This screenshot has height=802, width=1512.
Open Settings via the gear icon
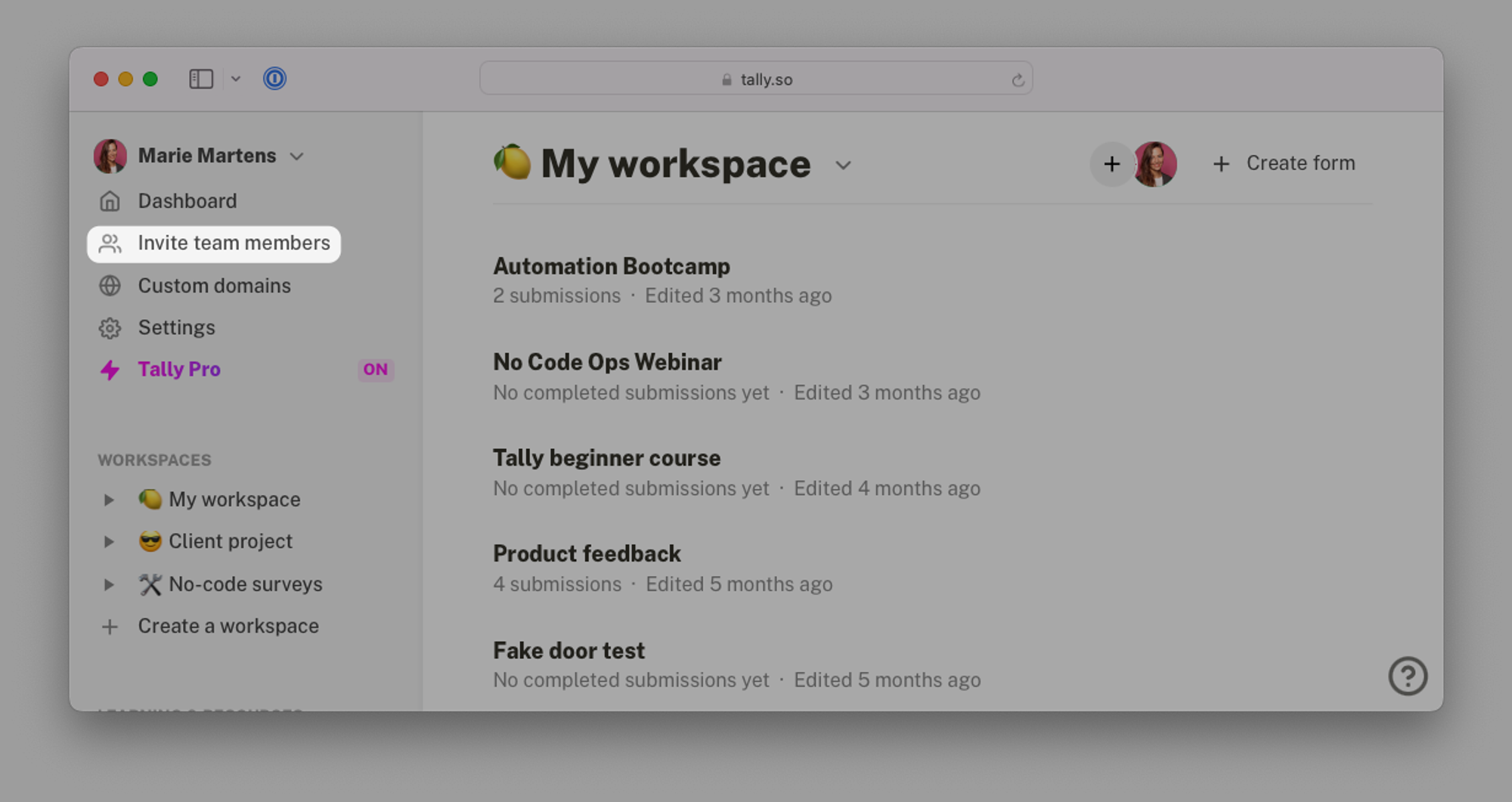click(x=110, y=328)
